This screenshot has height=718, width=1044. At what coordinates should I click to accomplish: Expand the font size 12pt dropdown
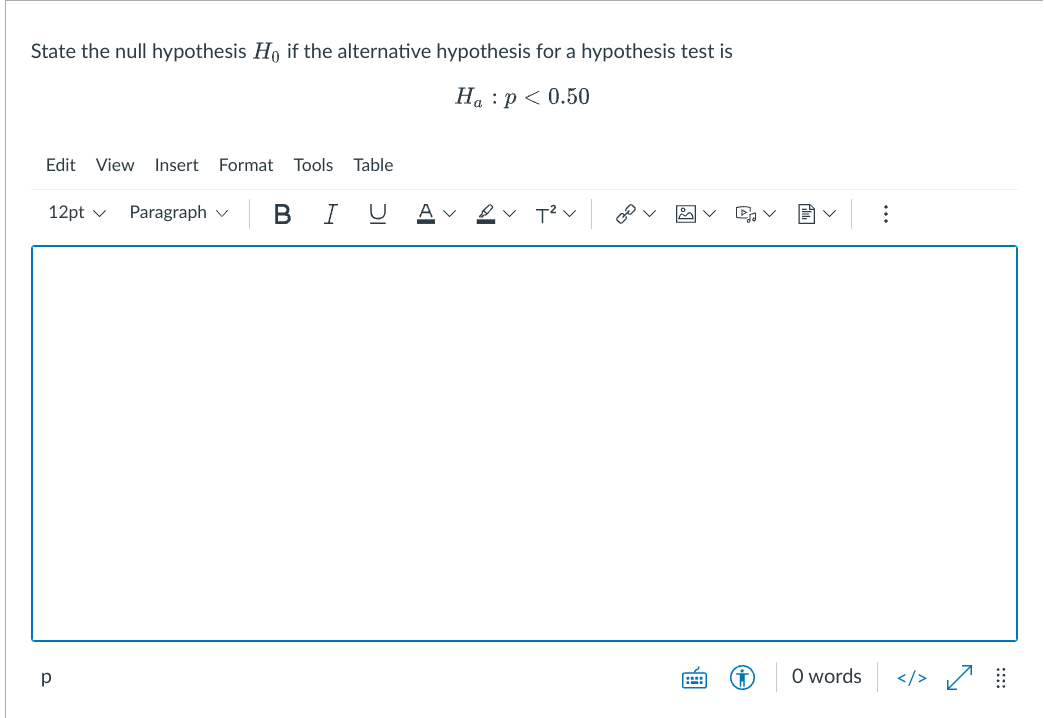pyautogui.click(x=76, y=212)
